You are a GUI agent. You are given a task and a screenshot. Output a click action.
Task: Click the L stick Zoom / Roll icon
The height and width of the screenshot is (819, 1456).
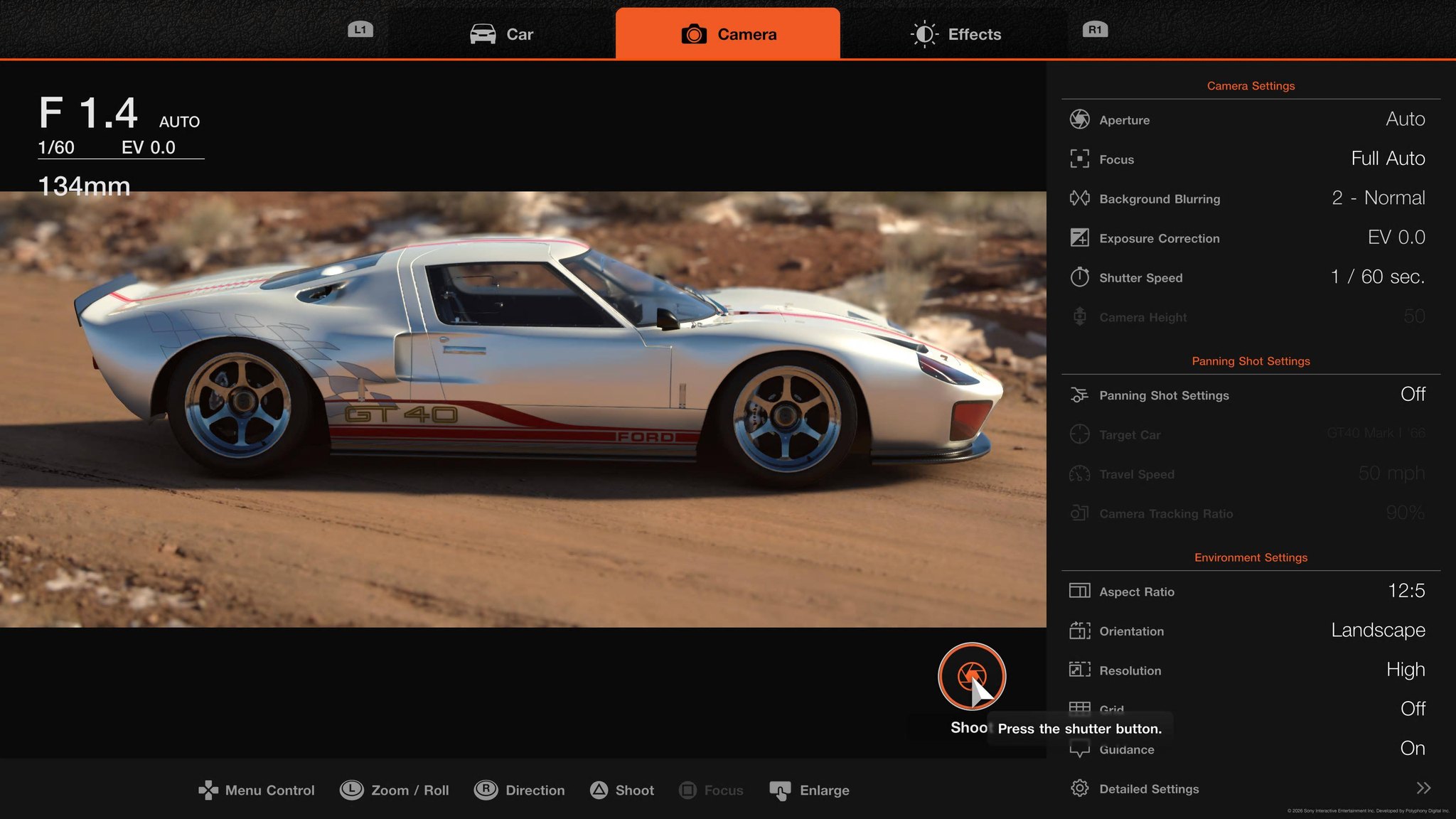[351, 790]
